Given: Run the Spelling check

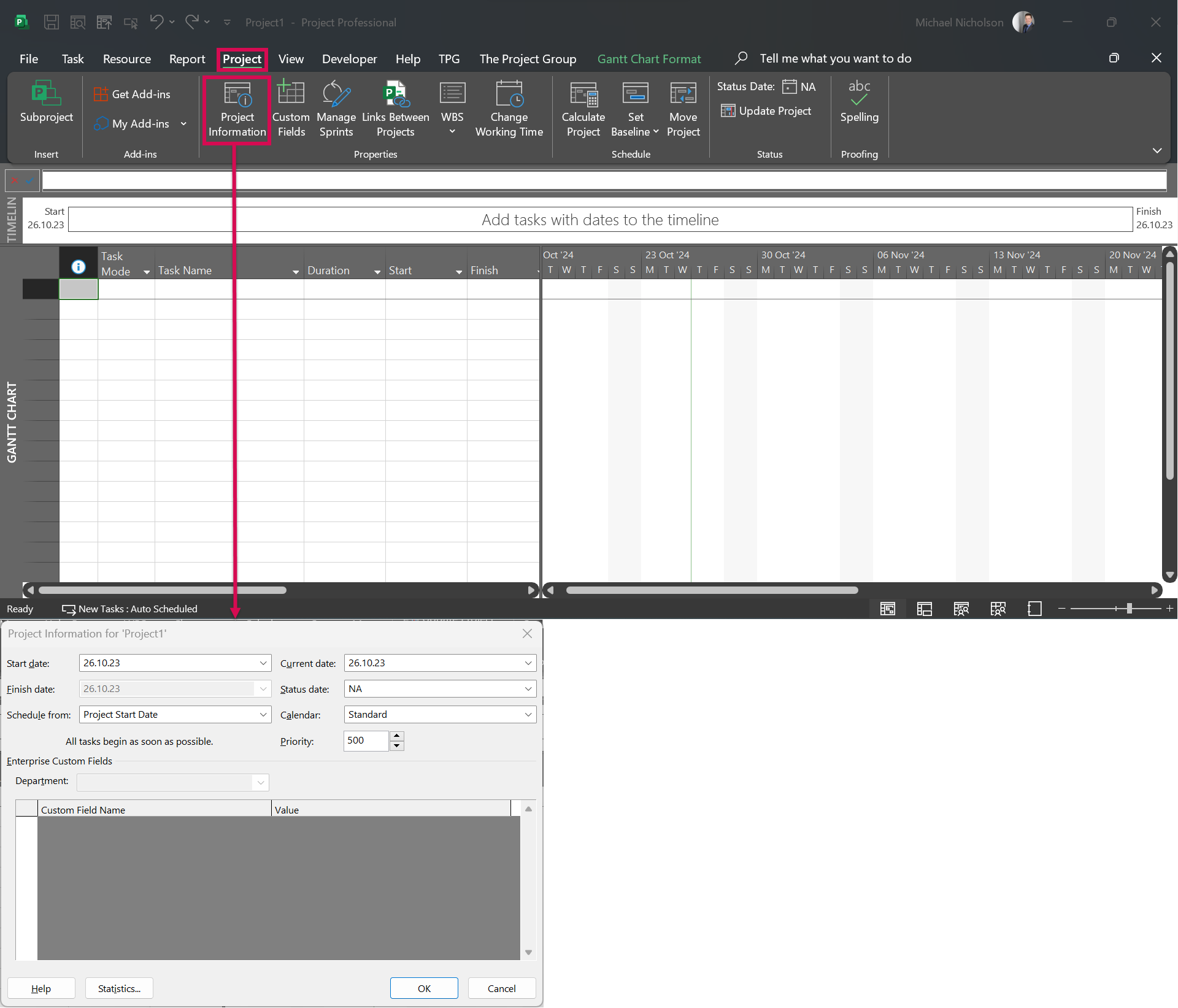Looking at the screenshot, I should coord(859,102).
